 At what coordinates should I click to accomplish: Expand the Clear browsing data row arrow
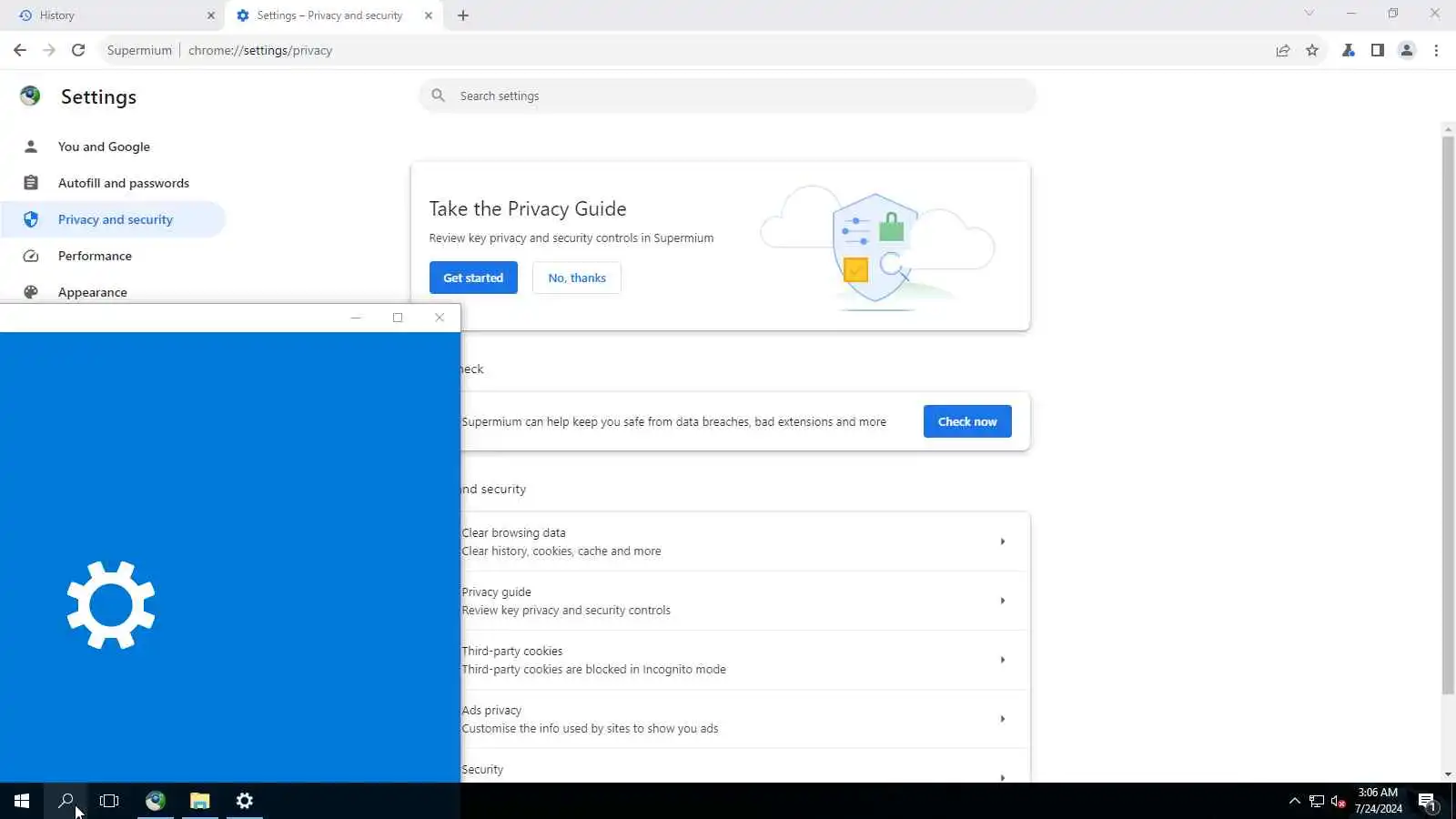1003,541
